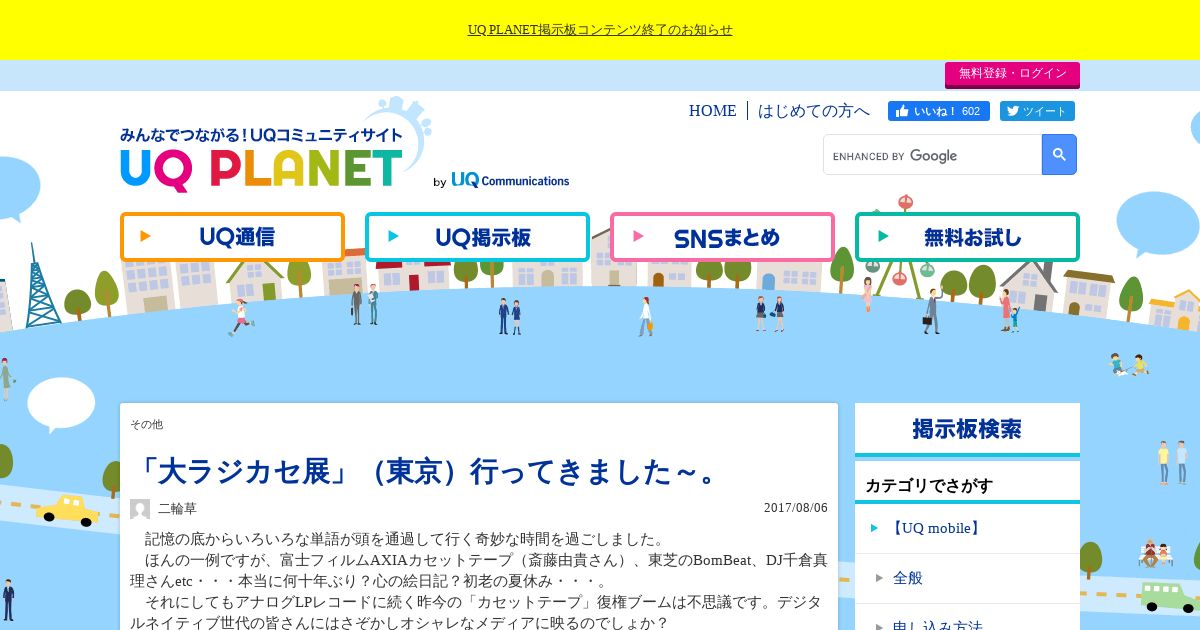Open the 無料お試し menu tab
The image size is (1200, 630).
pos(967,237)
